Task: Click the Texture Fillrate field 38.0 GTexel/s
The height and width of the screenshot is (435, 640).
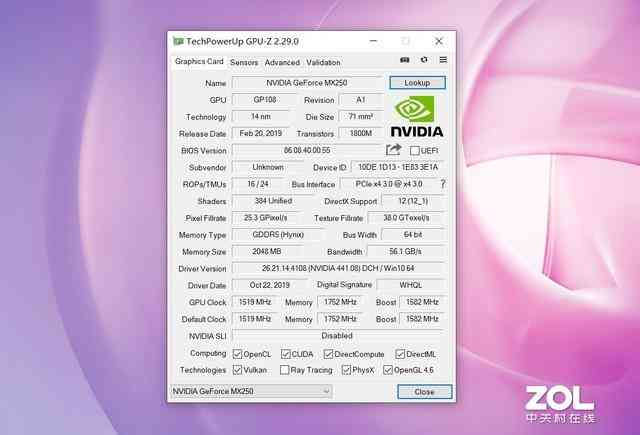Action: tap(407, 218)
